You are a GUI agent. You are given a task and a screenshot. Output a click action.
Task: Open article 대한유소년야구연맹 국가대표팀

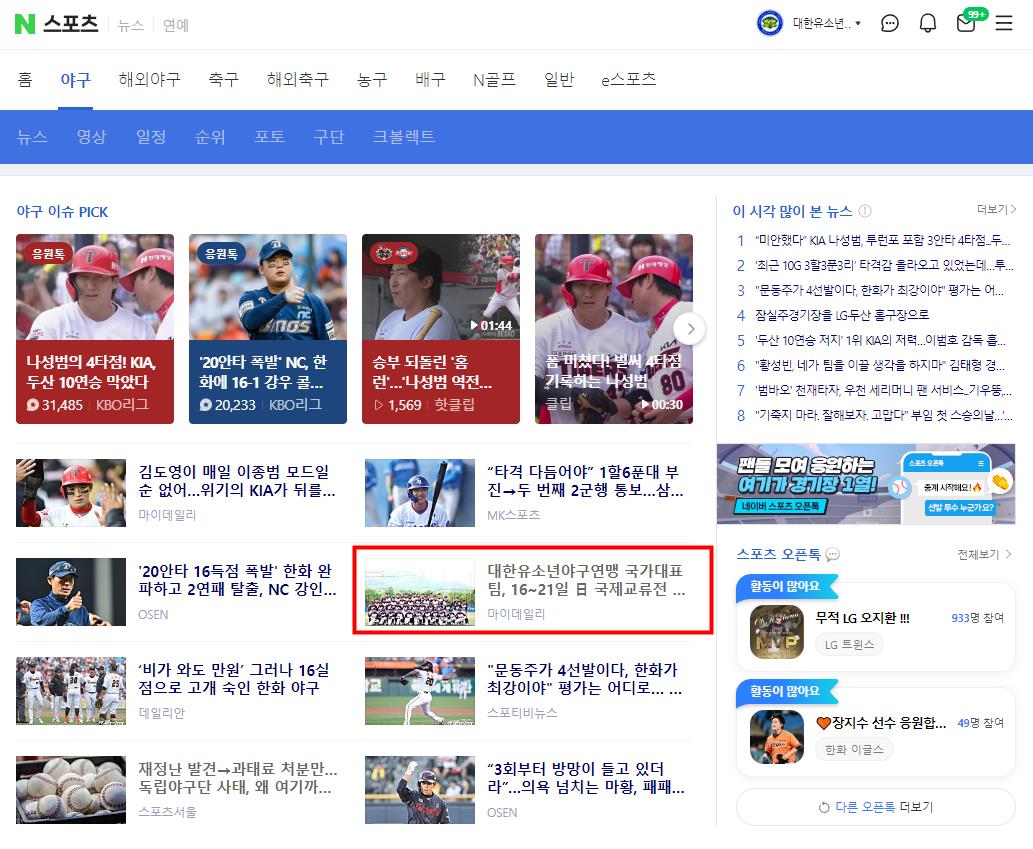(586, 580)
